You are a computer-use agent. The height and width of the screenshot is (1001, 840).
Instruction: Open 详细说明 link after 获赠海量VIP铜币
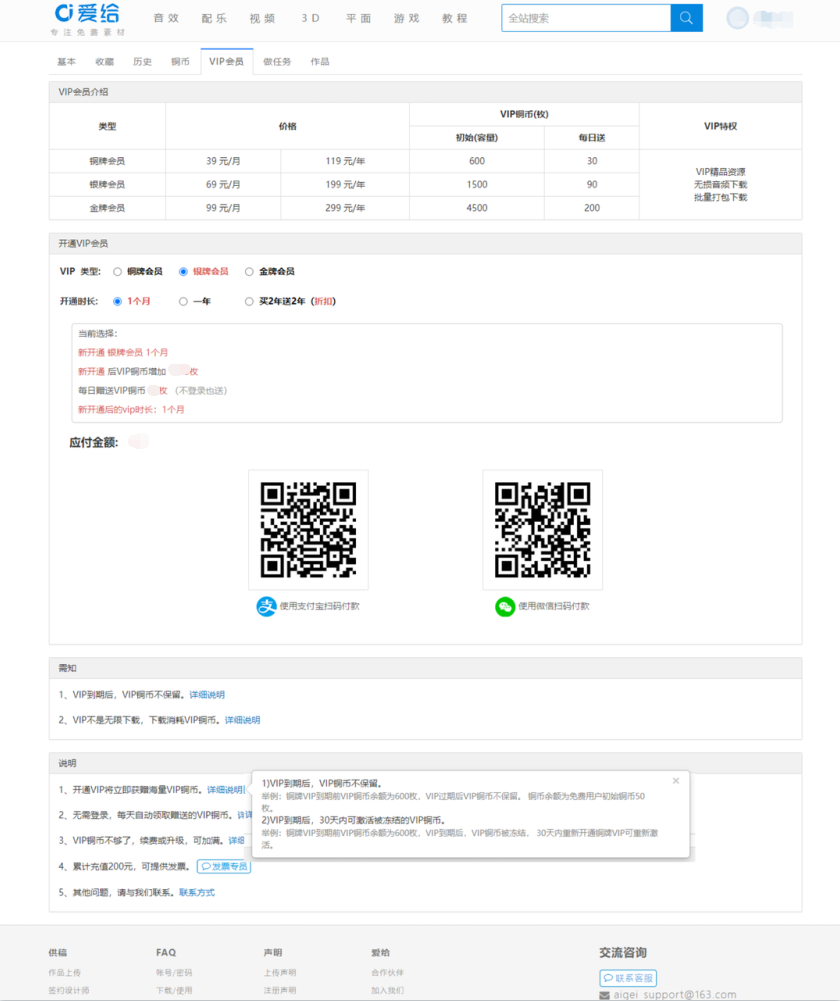(225, 790)
